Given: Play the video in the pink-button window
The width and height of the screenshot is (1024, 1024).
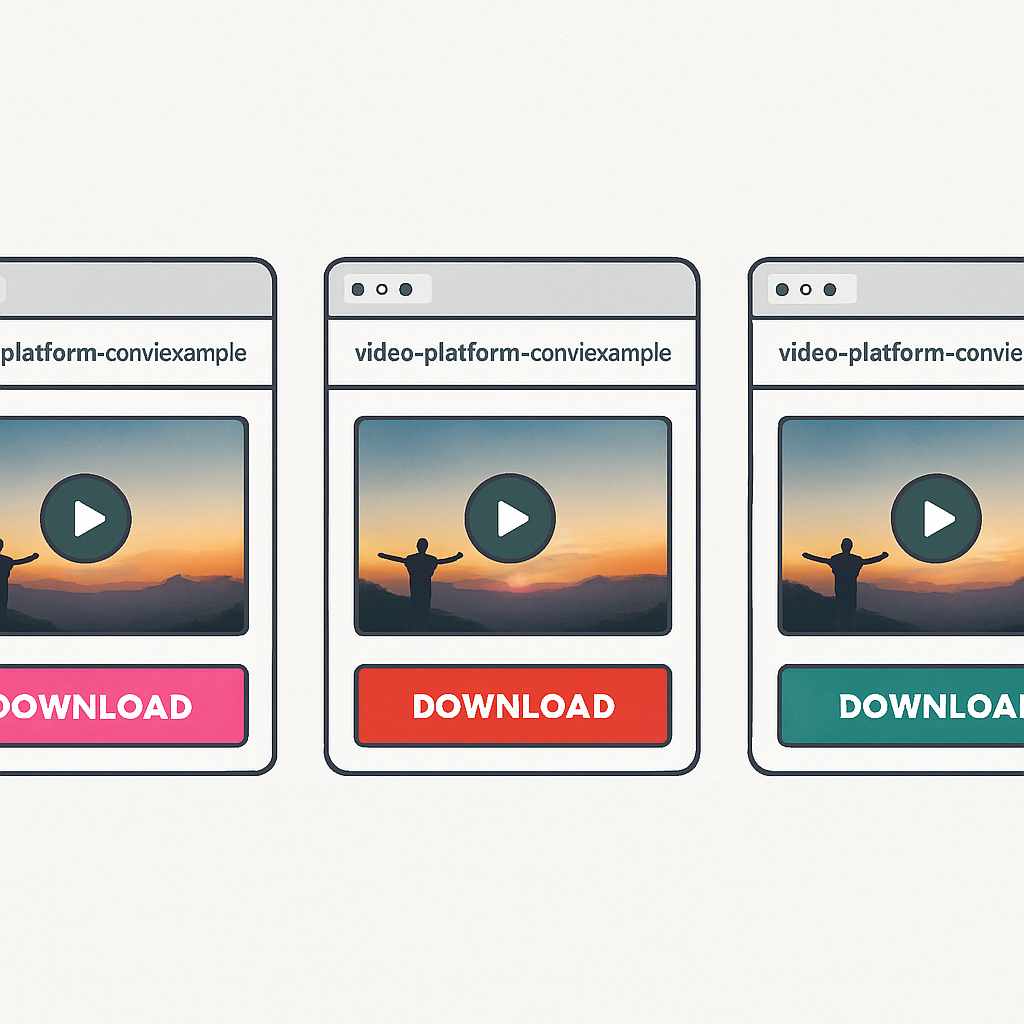Looking at the screenshot, I should (86, 518).
